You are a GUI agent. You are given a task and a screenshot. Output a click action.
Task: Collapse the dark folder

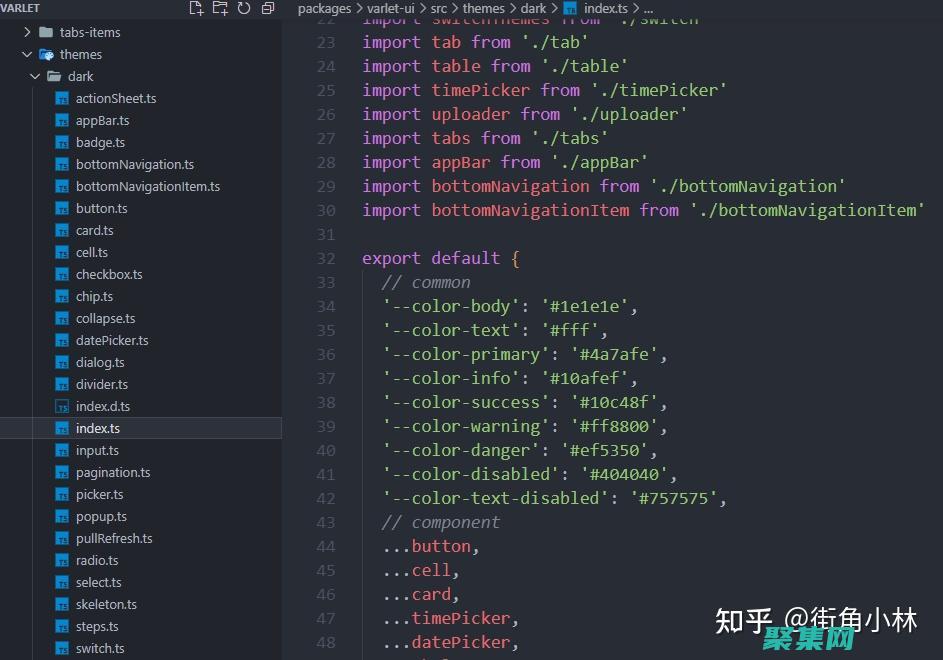(35, 76)
